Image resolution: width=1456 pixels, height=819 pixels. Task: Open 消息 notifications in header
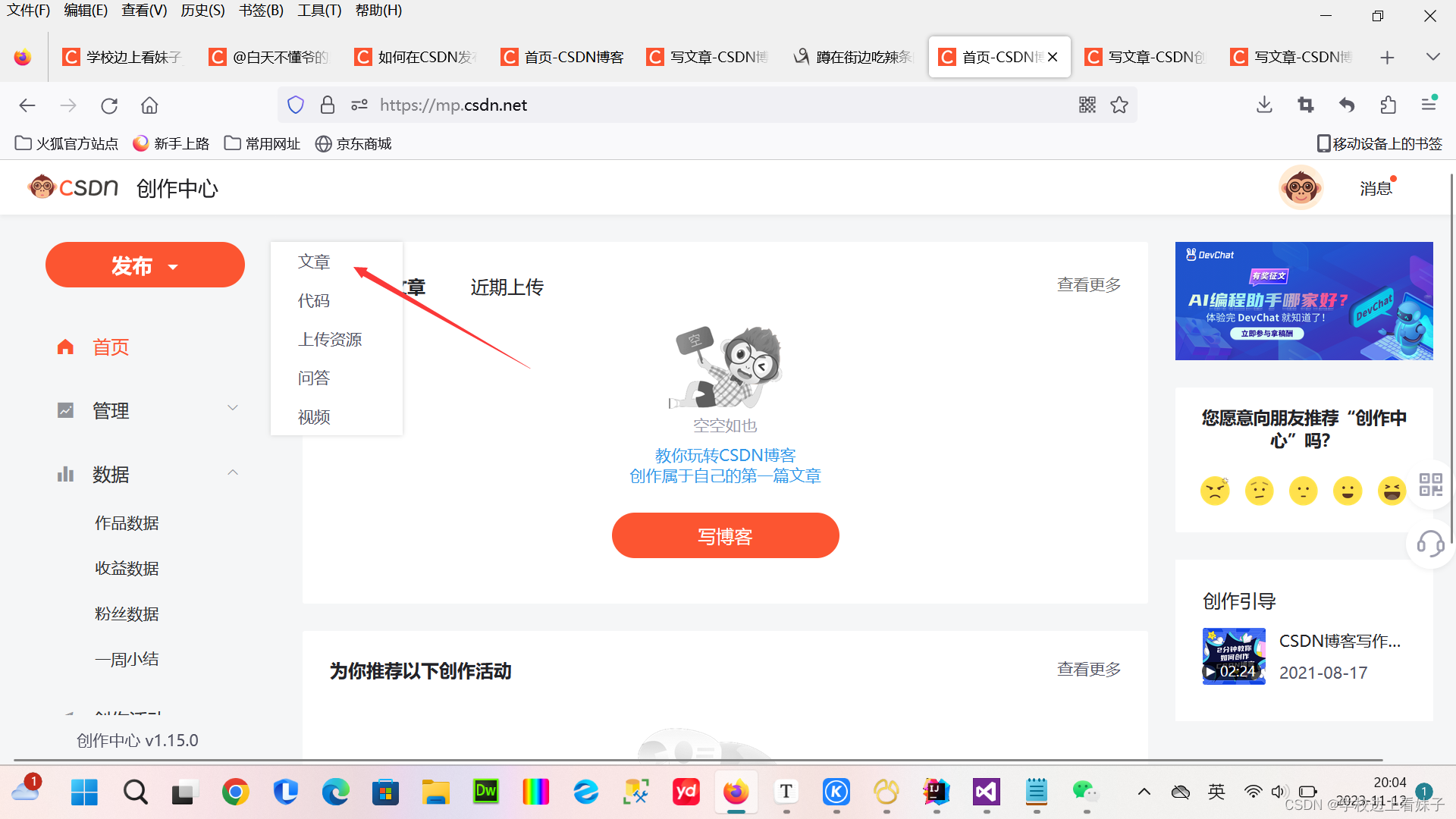[1376, 188]
